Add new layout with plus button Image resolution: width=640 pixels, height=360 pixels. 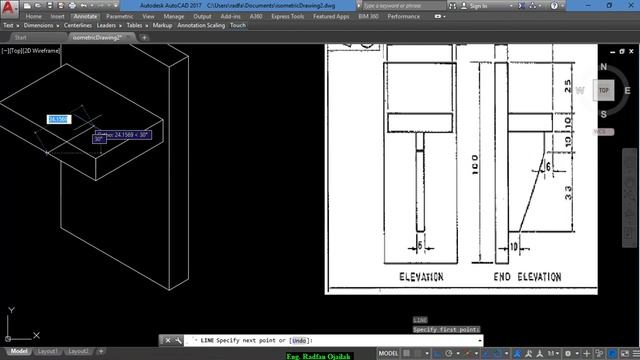click(101, 351)
